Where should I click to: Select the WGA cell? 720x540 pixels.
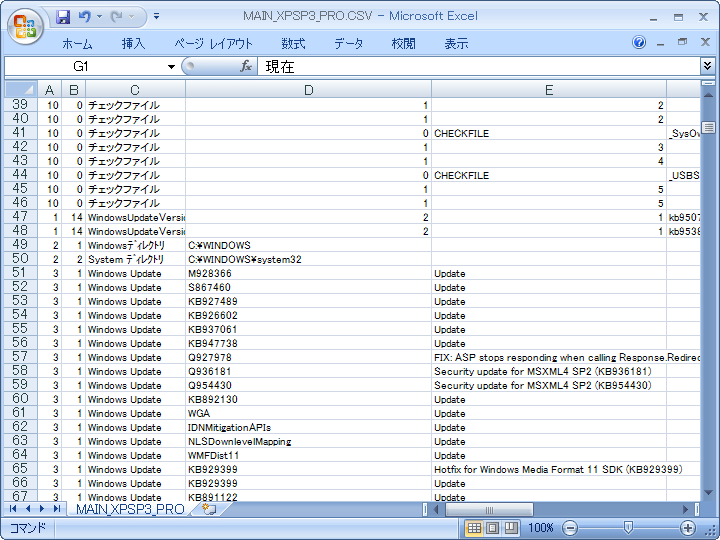point(309,413)
